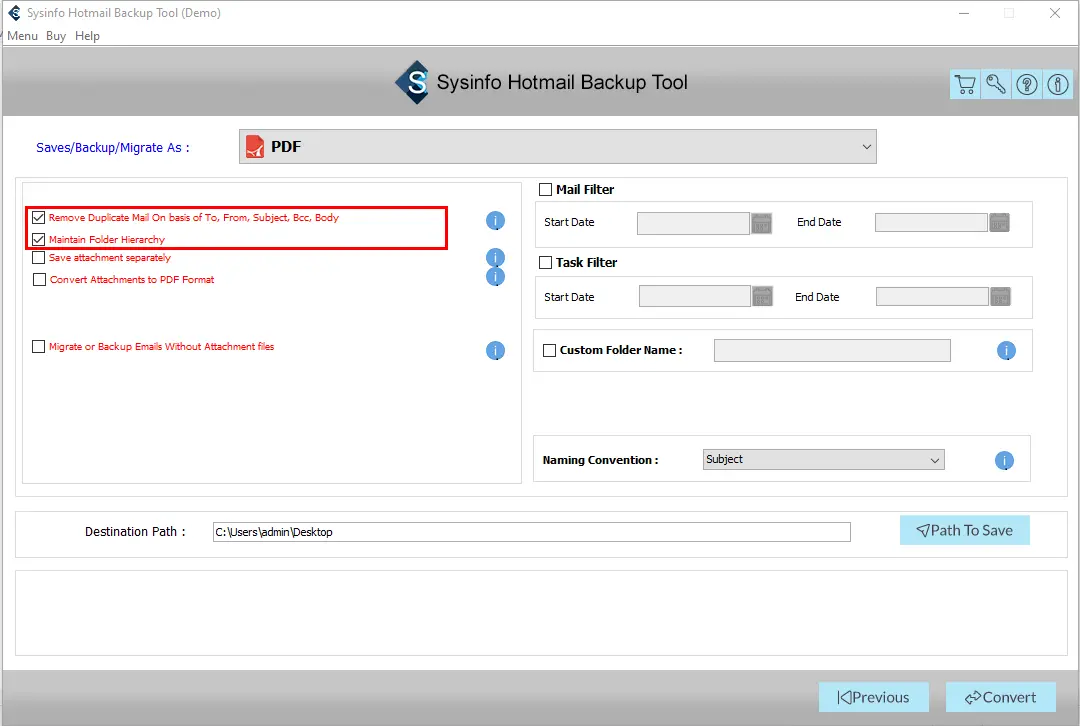
Task: Check the Custom Folder Name box
Action: [550, 351]
